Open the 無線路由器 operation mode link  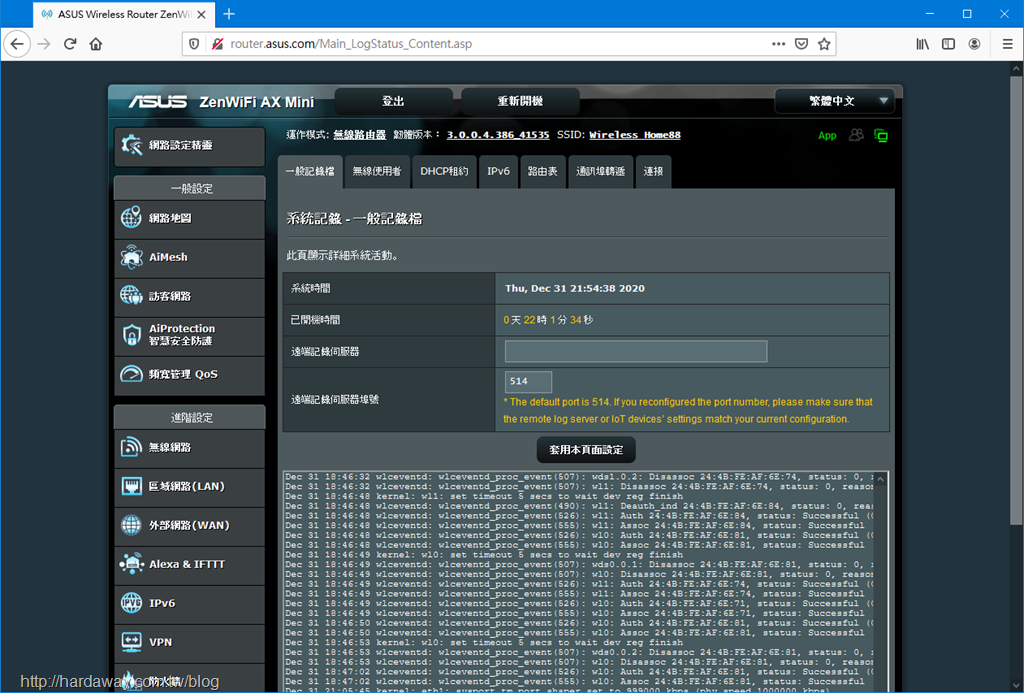tap(359, 135)
